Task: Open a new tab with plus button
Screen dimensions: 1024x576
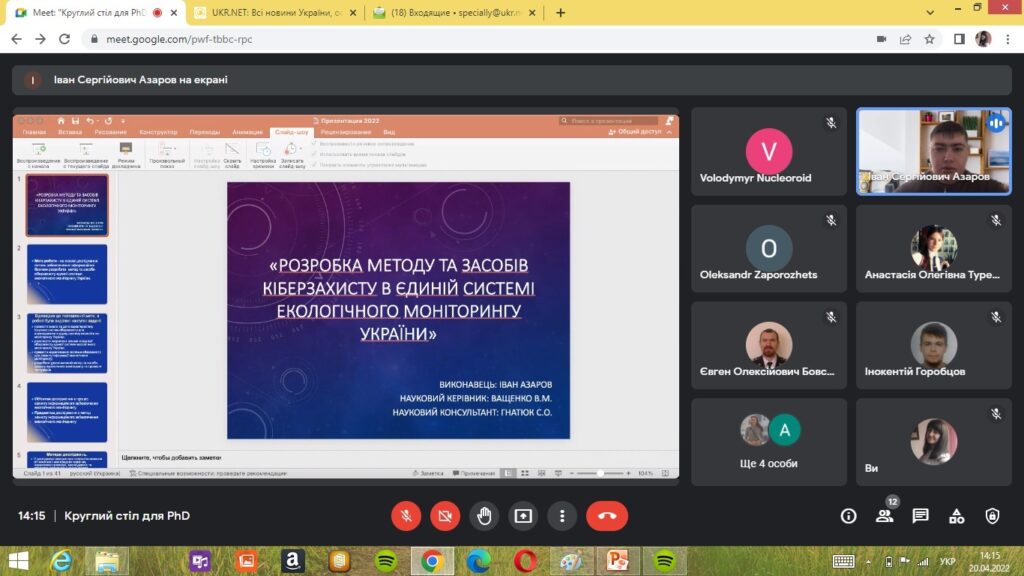Action: pos(560,13)
